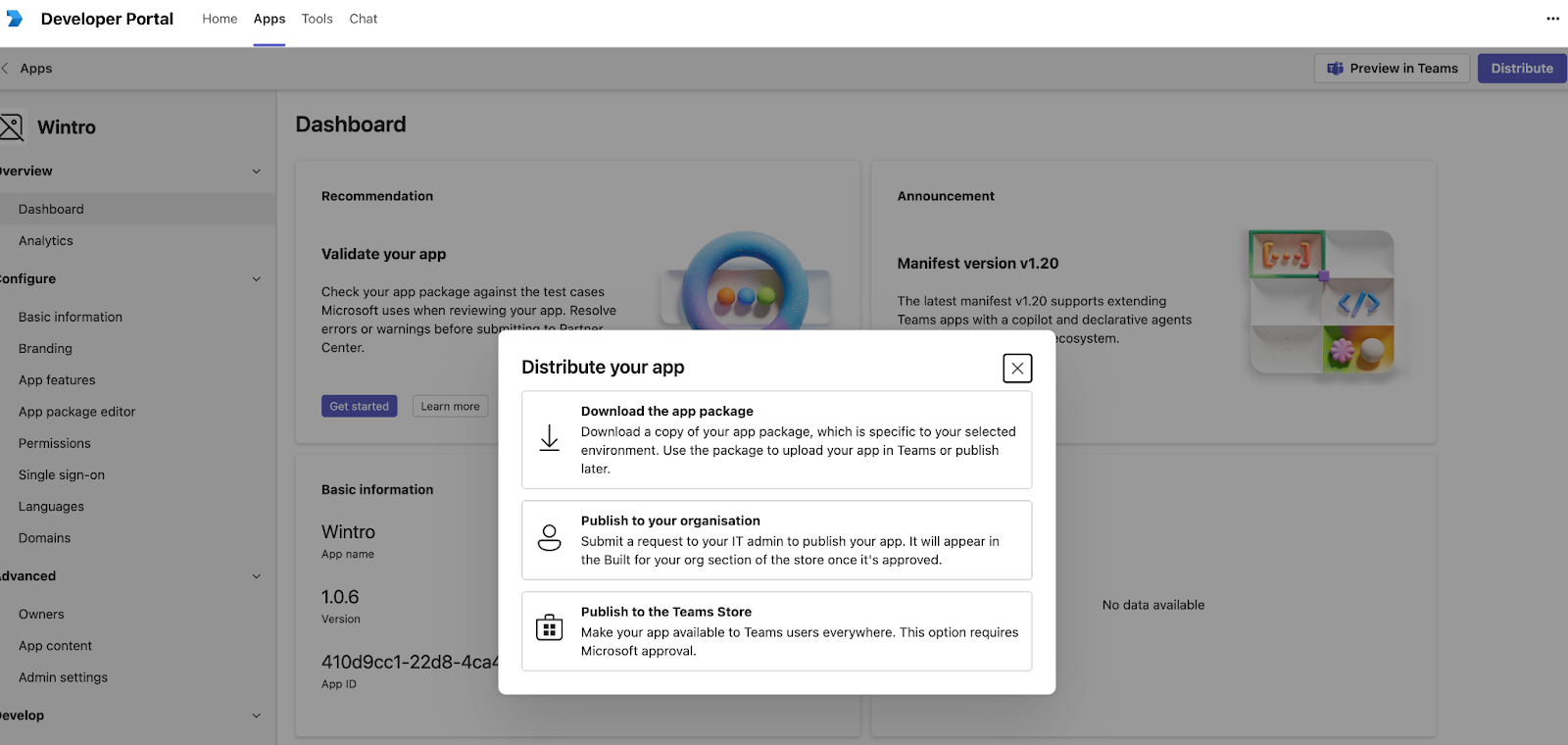Select Dashboard in the sidebar

pos(137,209)
